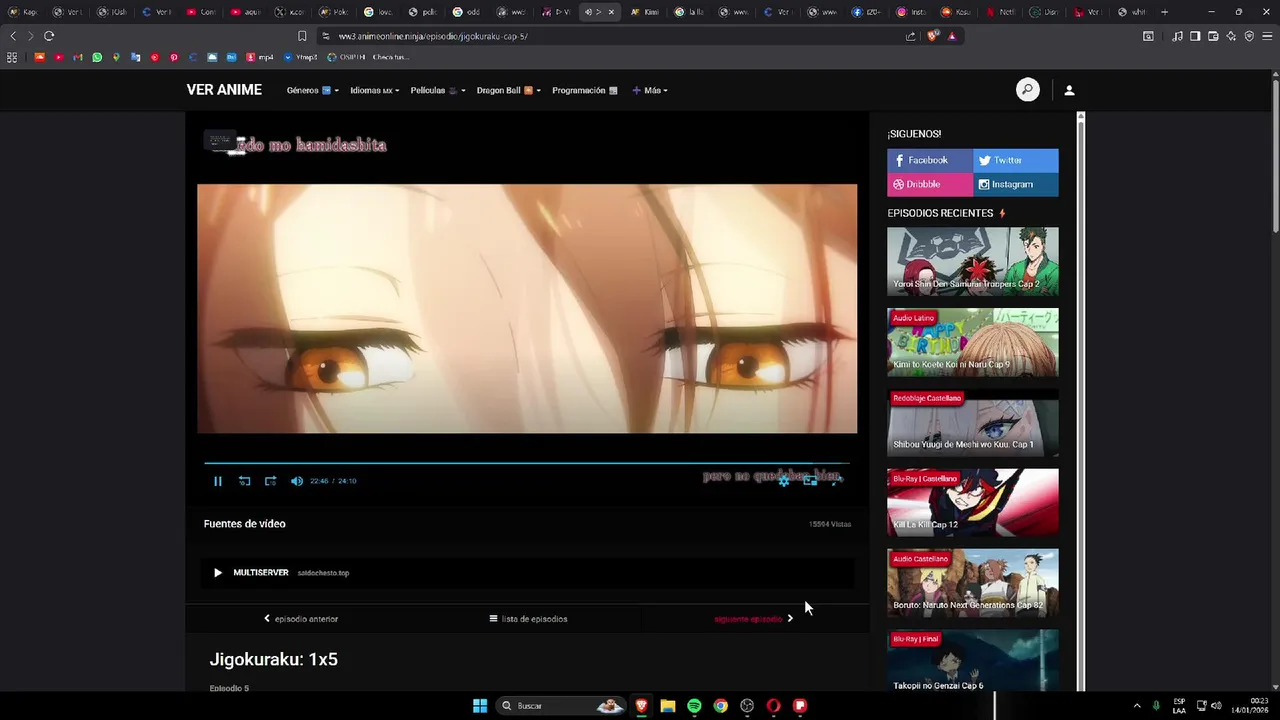Open the player settings gear
1280x720 pixels.
click(x=784, y=481)
